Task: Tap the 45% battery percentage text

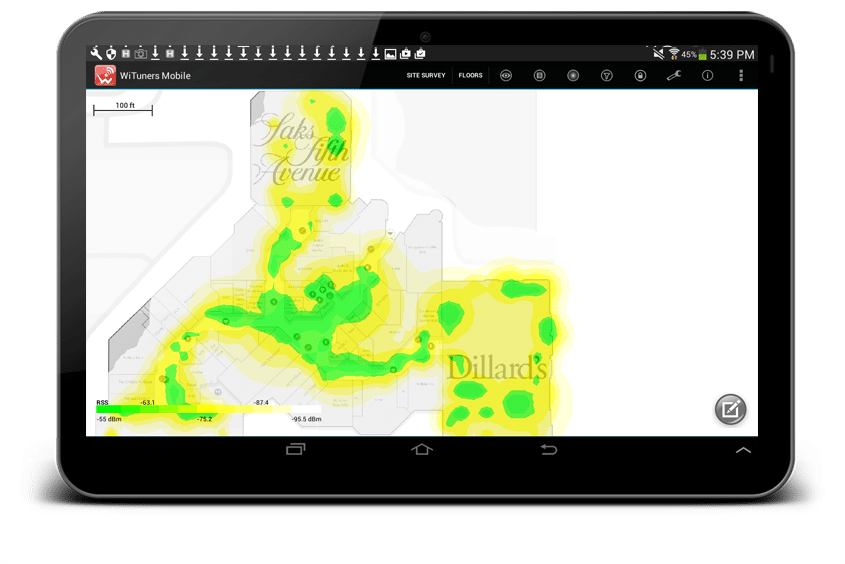Action: (x=689, y=54)
